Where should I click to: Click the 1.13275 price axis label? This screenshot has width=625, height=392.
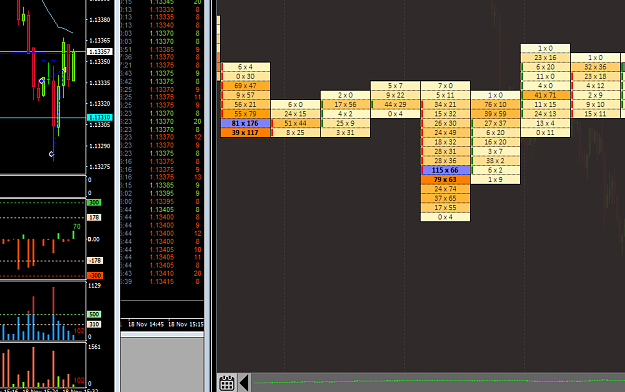click(x=100, y=167)
